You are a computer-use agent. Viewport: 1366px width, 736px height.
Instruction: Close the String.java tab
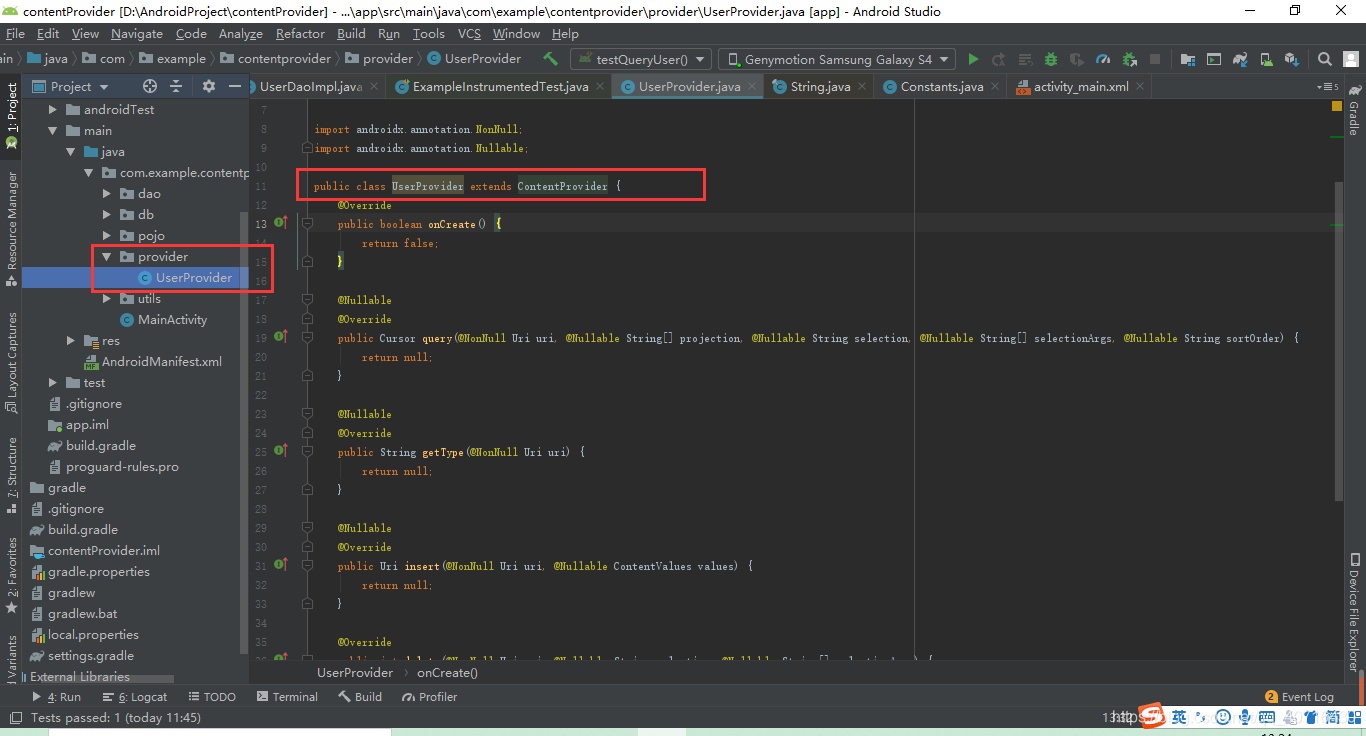[861, 87]
